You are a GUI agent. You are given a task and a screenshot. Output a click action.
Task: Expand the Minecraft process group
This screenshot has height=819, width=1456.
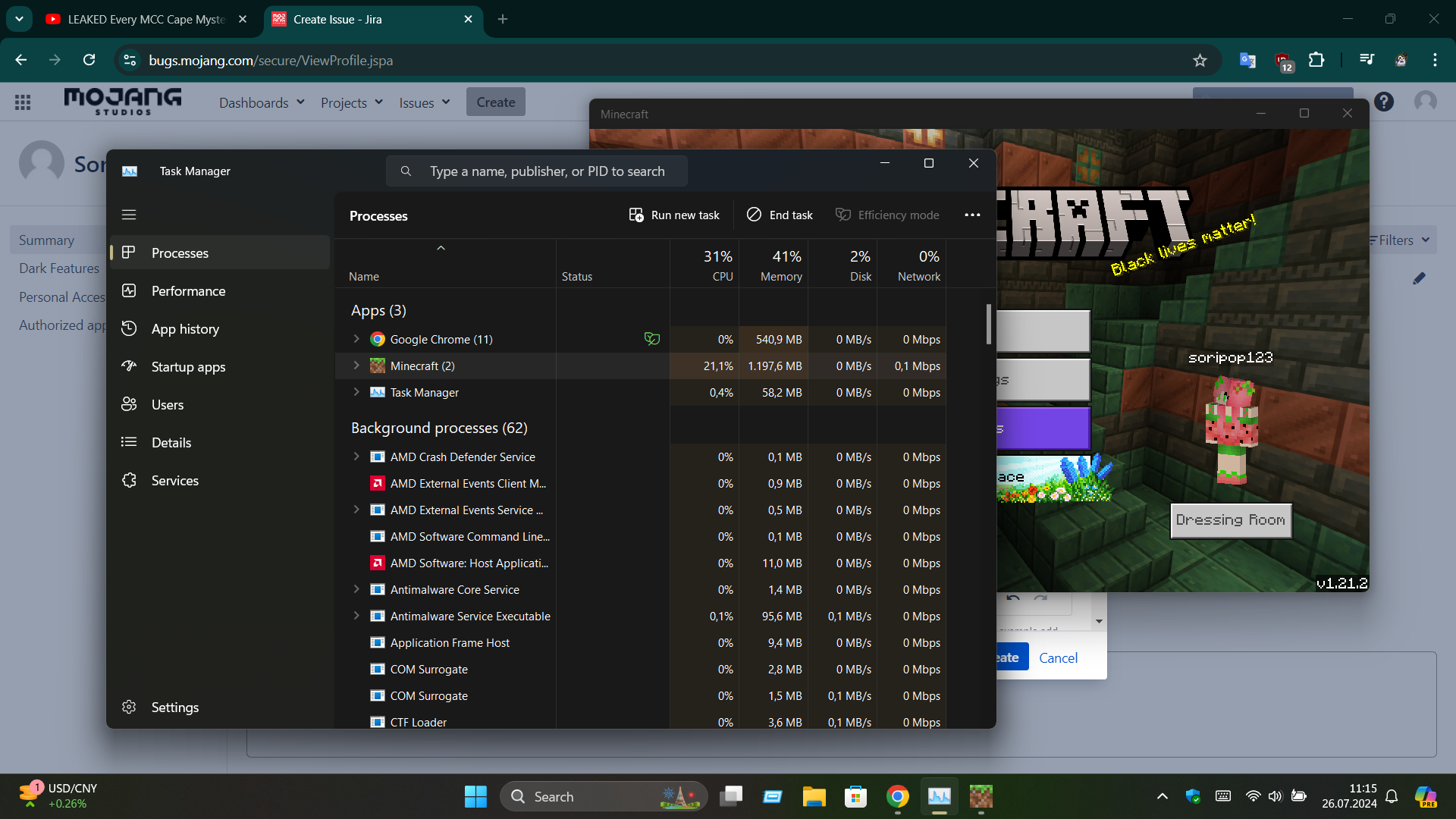(x=356, y=366)
